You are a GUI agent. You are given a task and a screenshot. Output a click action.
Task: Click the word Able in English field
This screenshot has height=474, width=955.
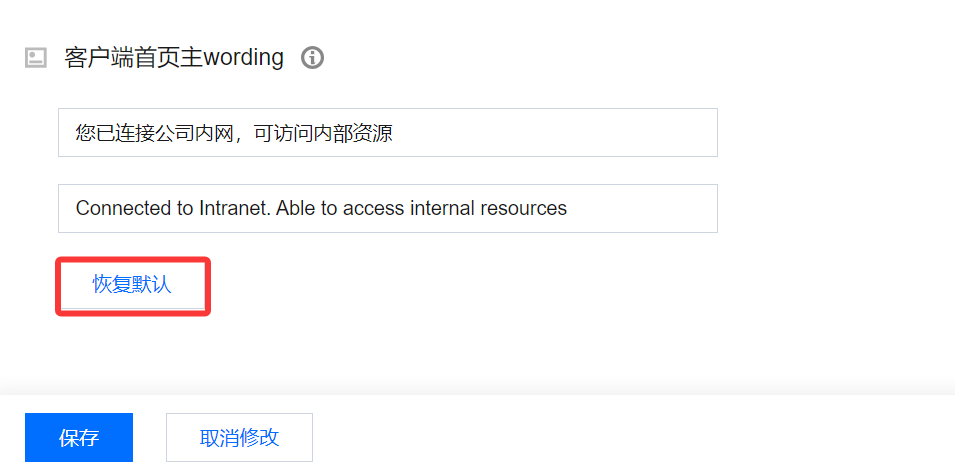(295, 208)
